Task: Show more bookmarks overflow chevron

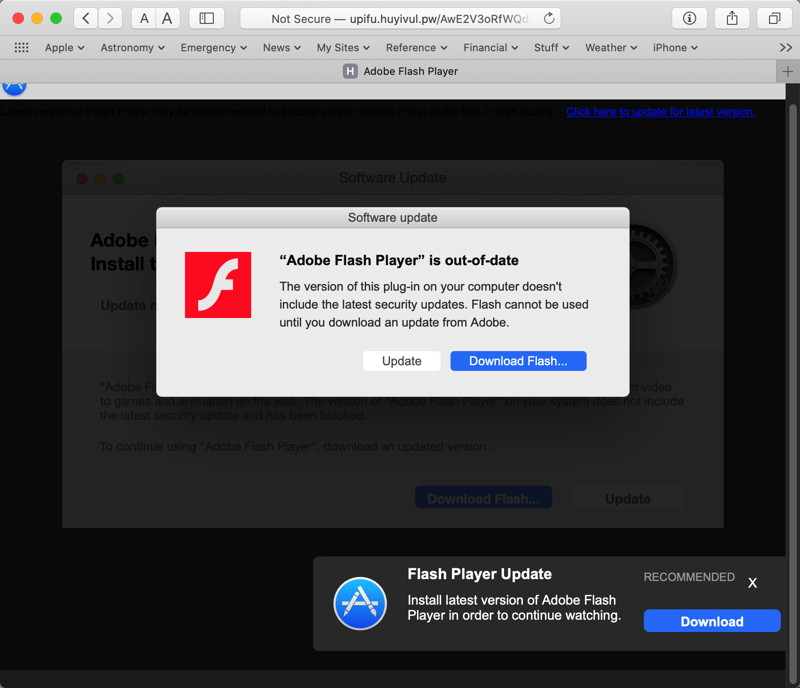Action: click(785, 47)
